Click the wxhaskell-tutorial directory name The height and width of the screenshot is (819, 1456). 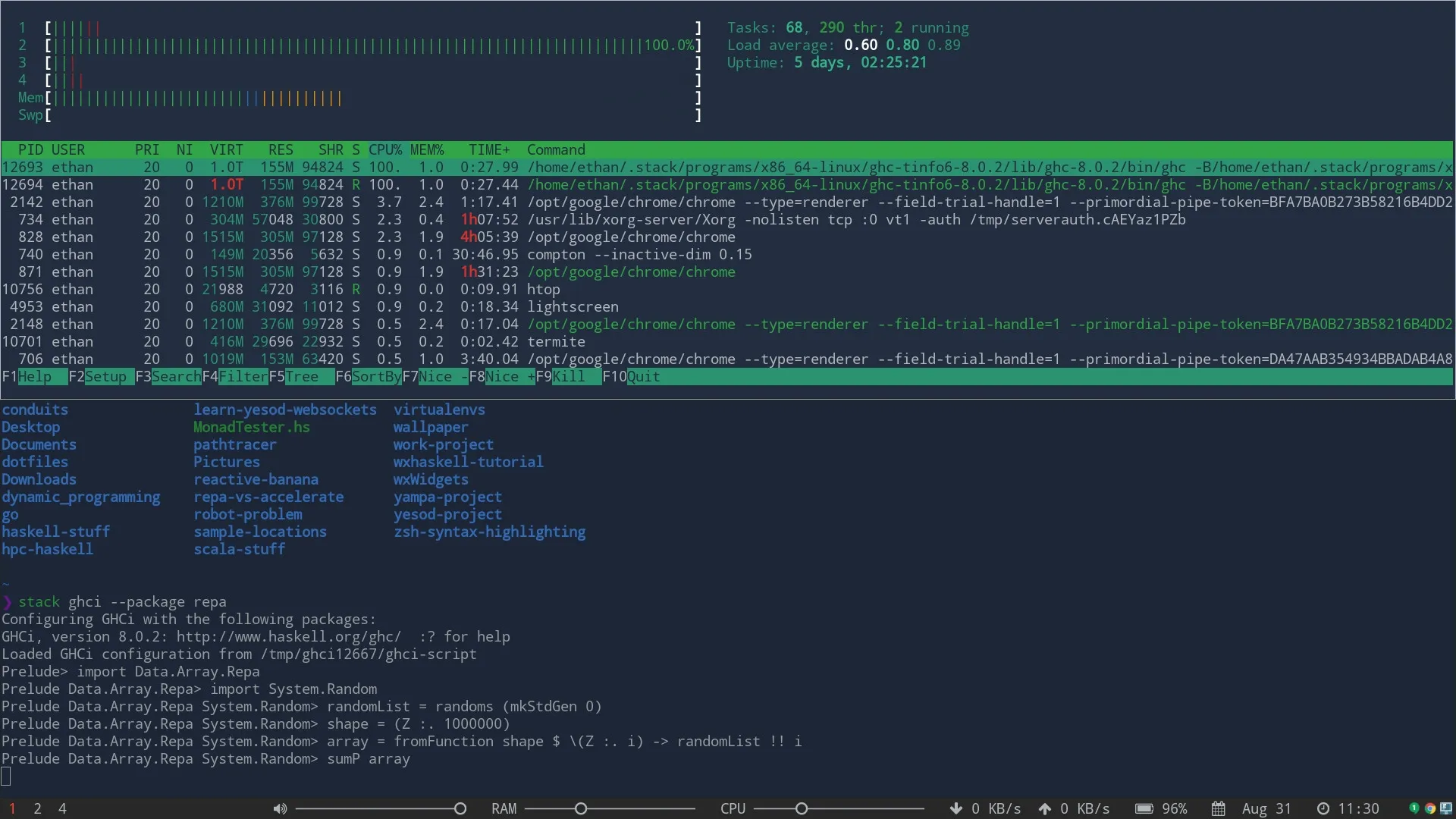[469, 462]
